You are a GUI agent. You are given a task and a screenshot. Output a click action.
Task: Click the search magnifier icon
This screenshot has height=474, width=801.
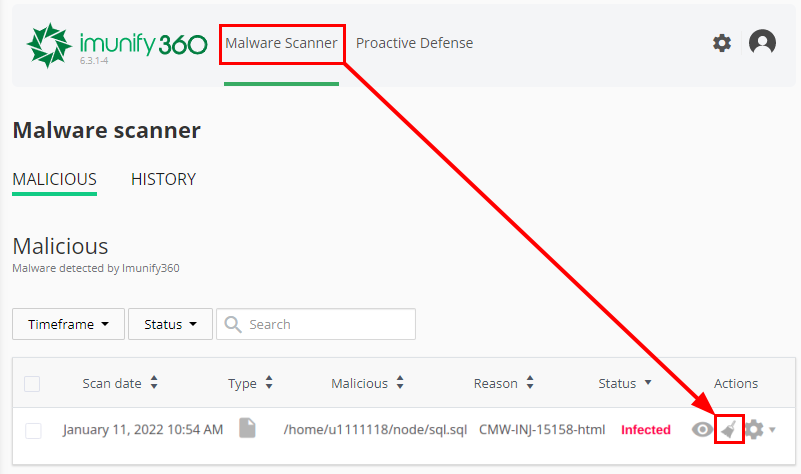click(x=233, y=324)
